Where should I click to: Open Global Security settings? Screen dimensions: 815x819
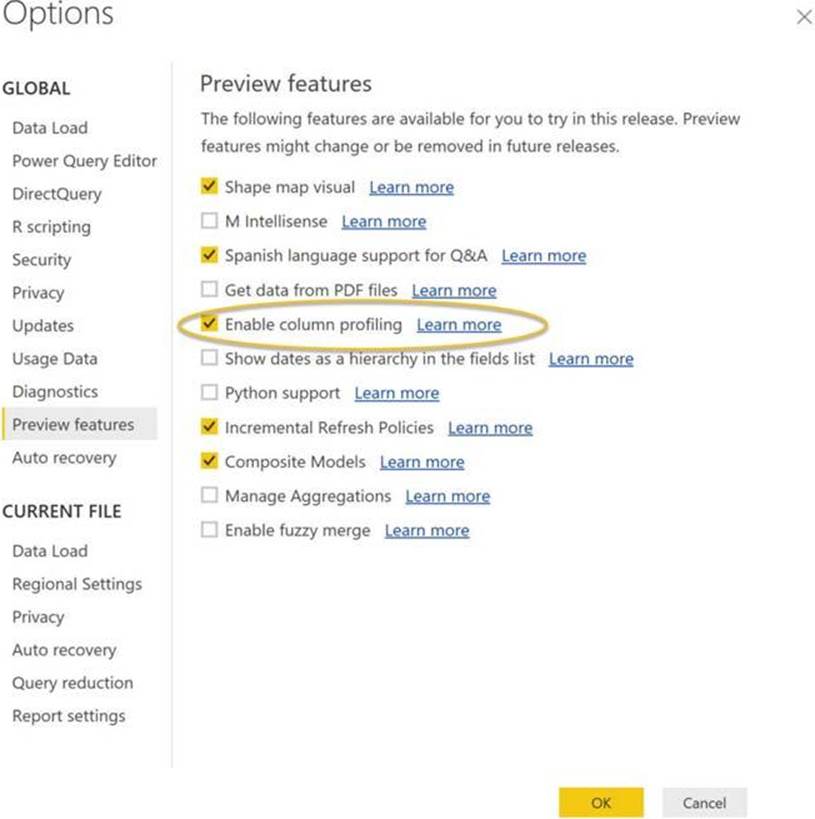(x=41, y=260)
